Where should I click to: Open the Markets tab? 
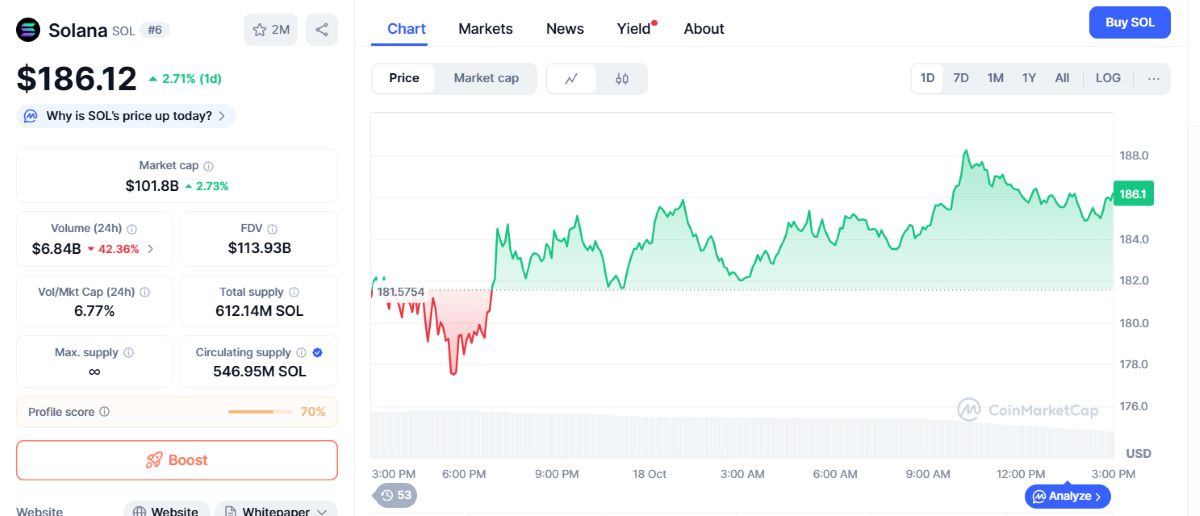(x=485, y=29)
